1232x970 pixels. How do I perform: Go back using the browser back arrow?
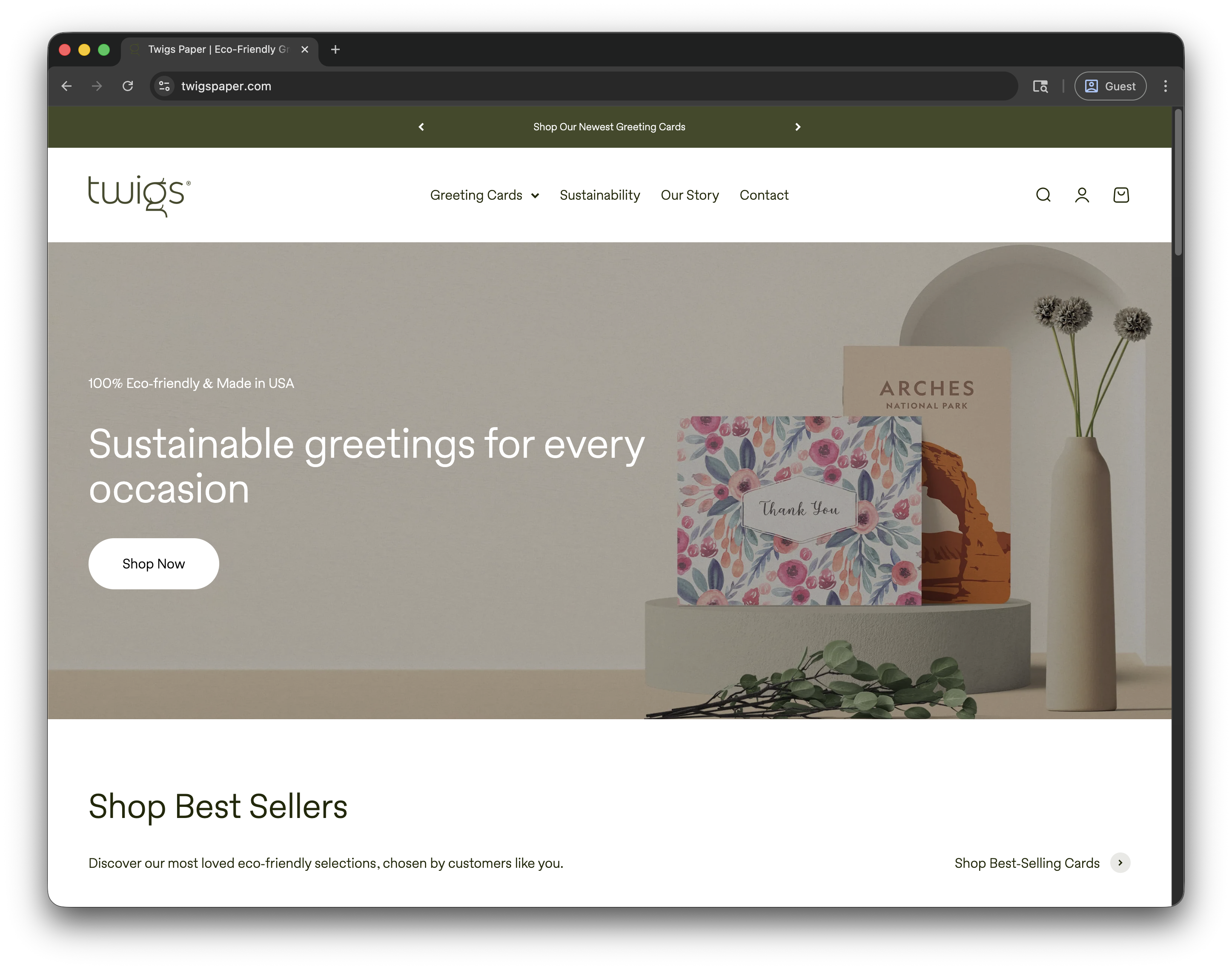[x=66, y=86]
